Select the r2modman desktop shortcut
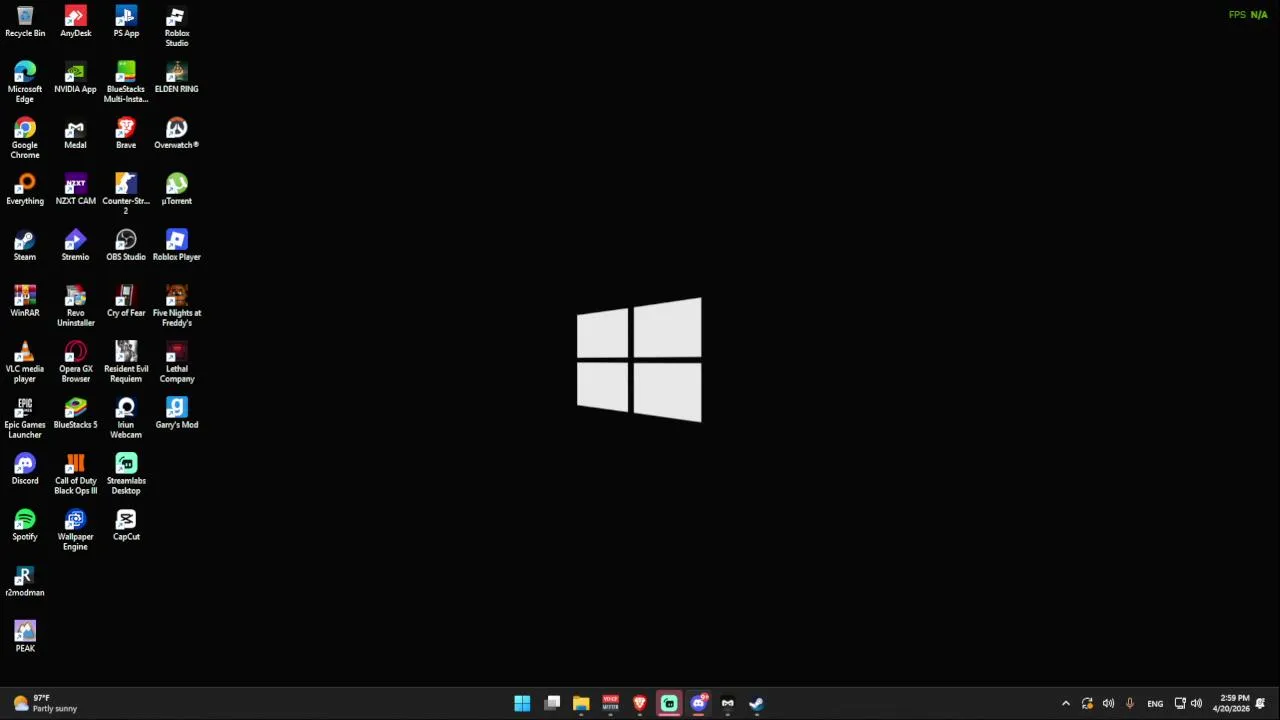 pos(25,582)
